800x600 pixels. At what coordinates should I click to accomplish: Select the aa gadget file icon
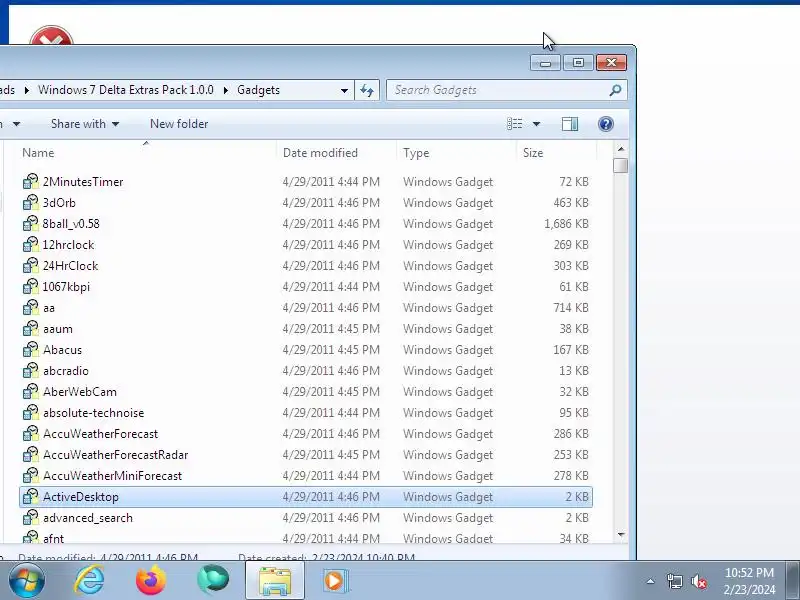point(31,308)
